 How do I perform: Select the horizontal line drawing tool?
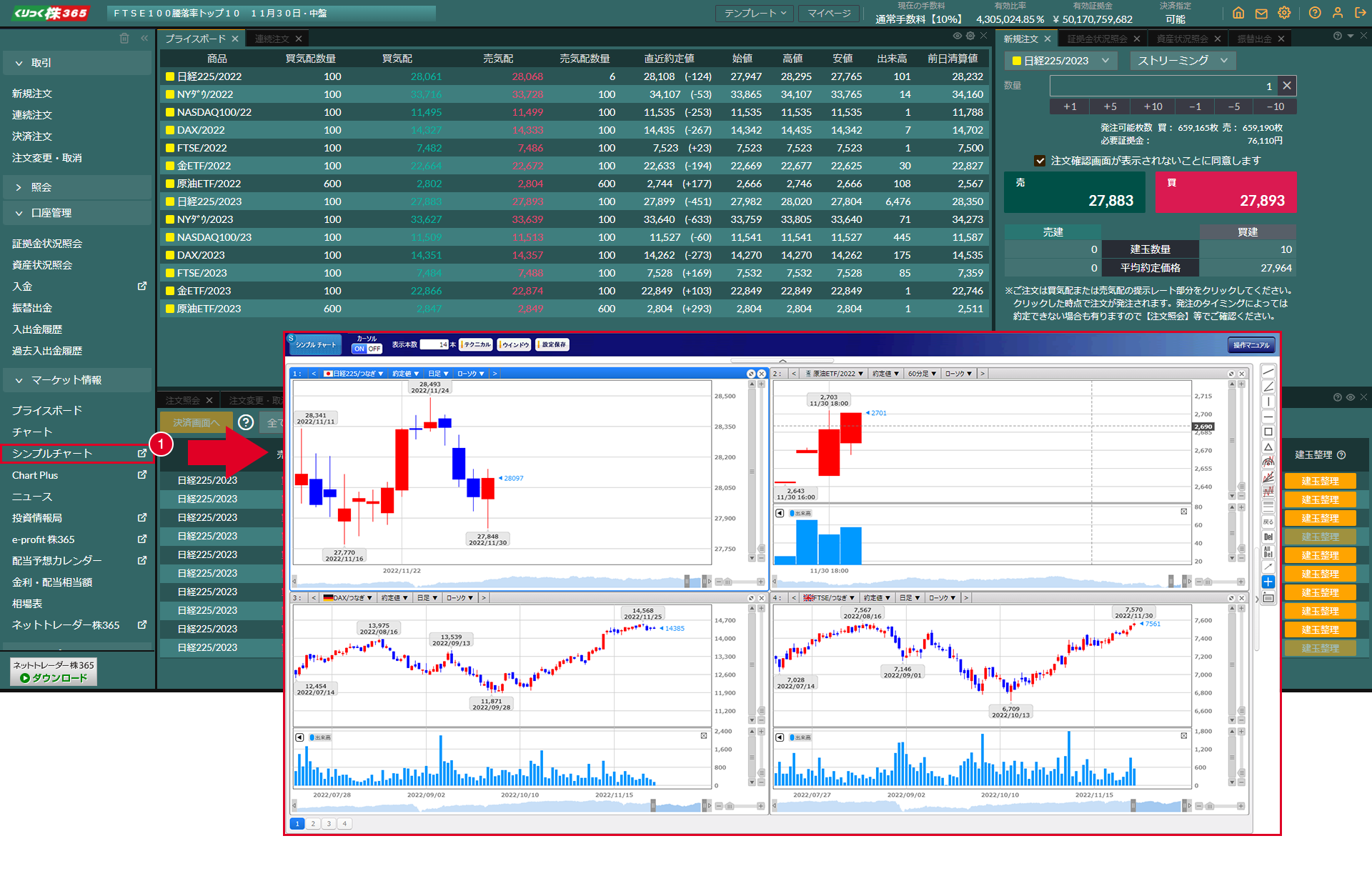(x=1268, y=417)
